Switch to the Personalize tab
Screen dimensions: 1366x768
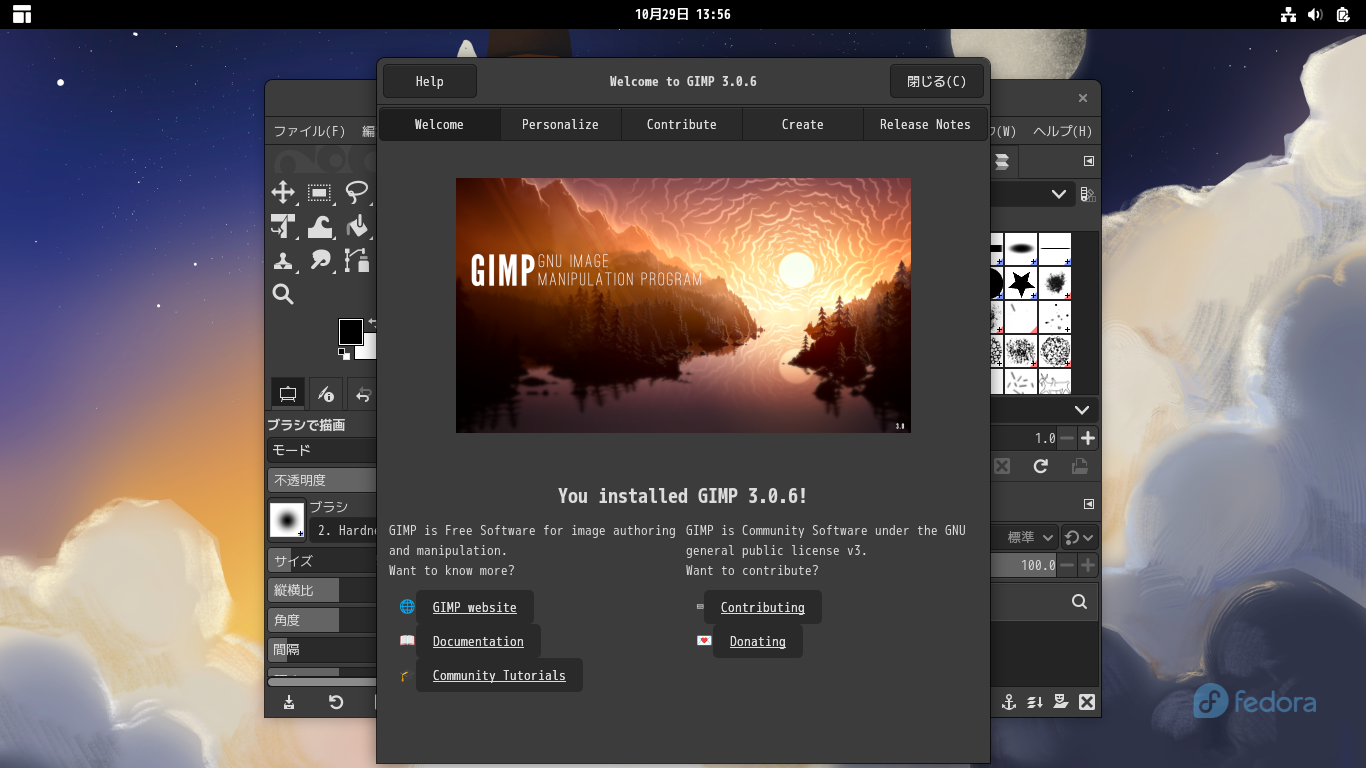pos(560,125)
